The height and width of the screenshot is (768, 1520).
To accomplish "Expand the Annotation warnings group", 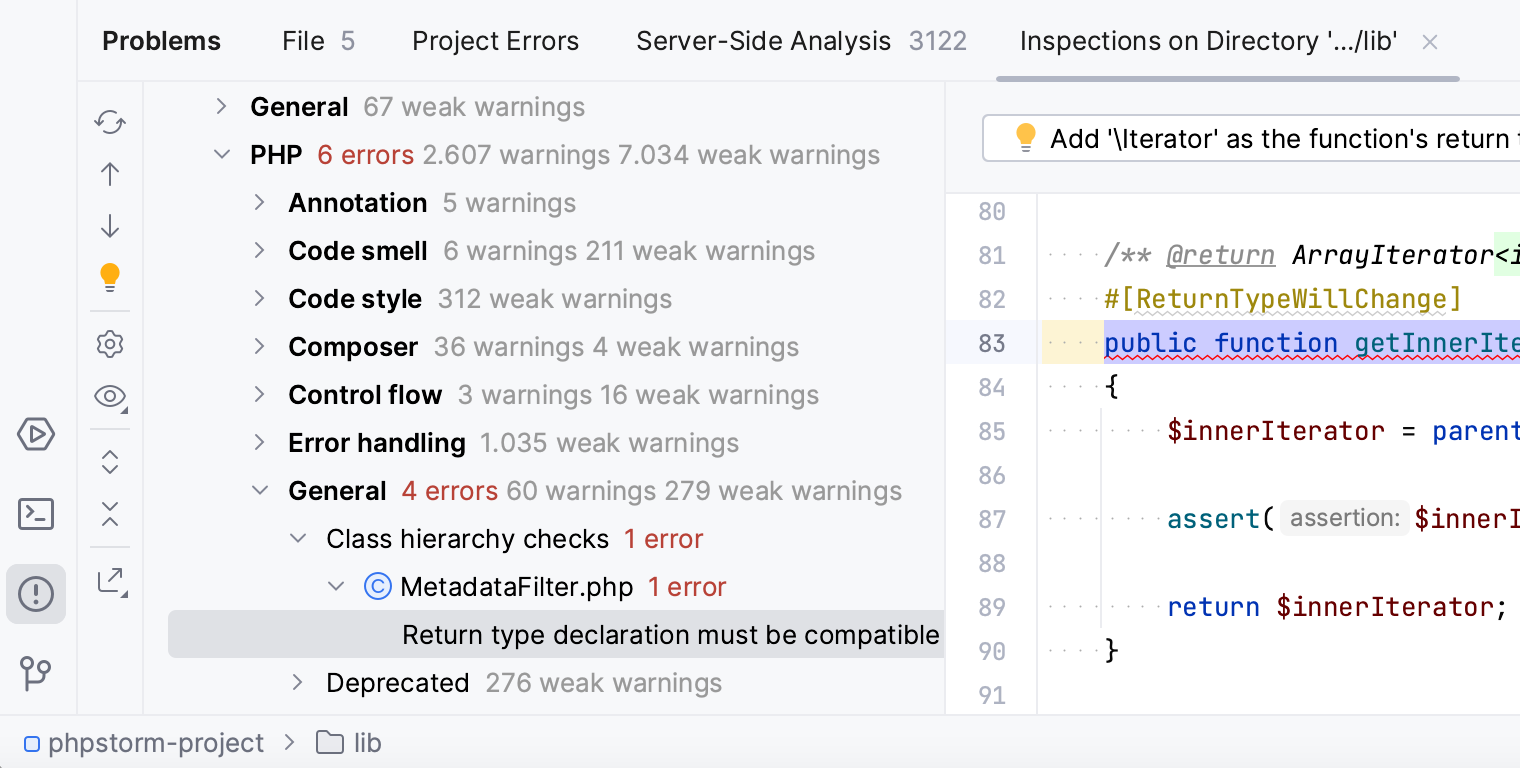I will point(260,202).
